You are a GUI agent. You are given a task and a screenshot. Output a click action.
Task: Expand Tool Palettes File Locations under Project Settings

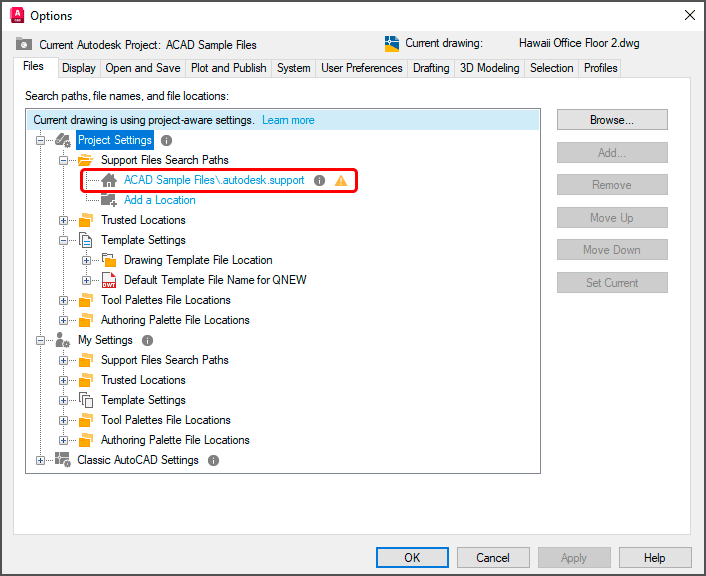(x=63, y=300)
